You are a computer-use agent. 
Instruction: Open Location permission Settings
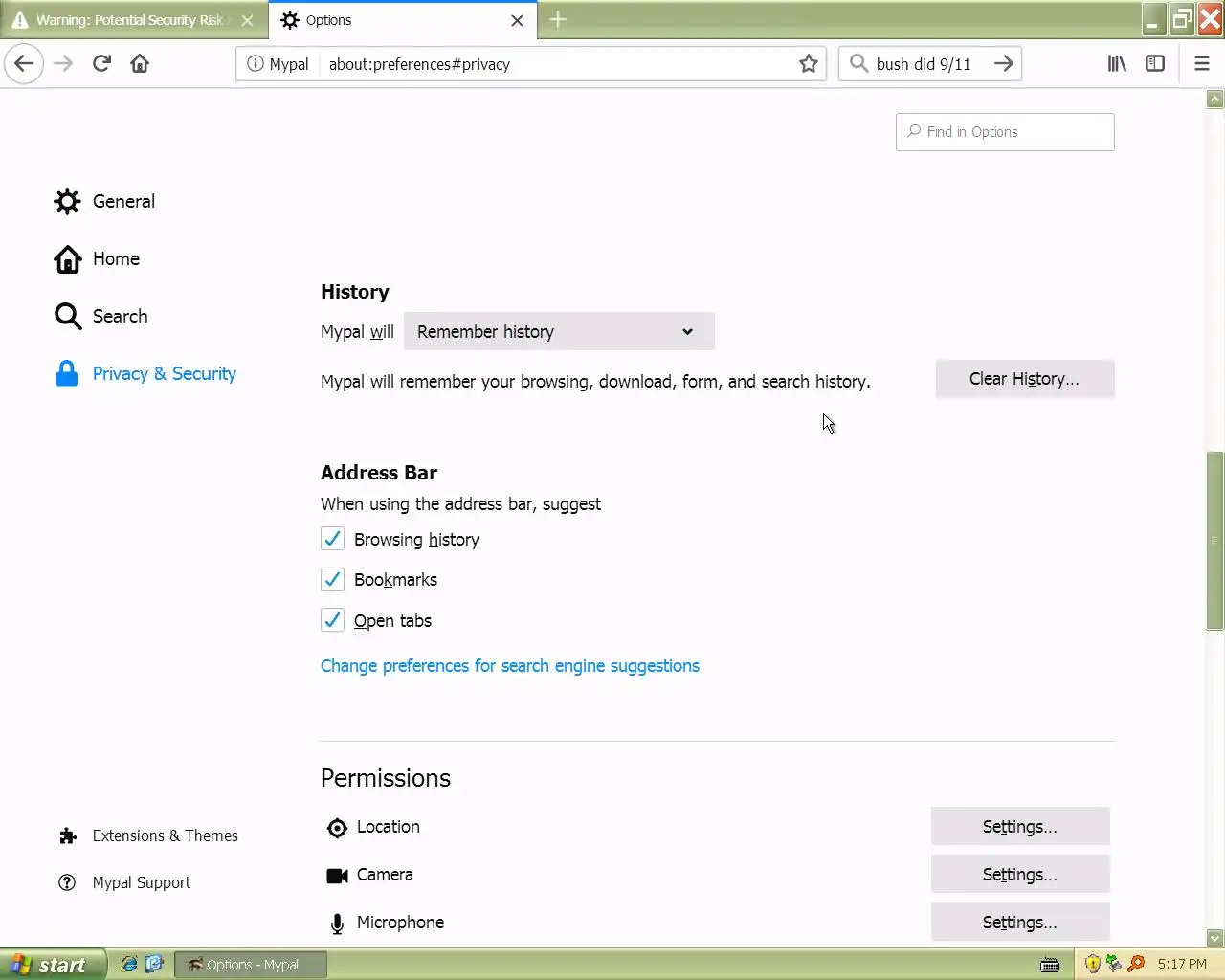(1020, 827)
